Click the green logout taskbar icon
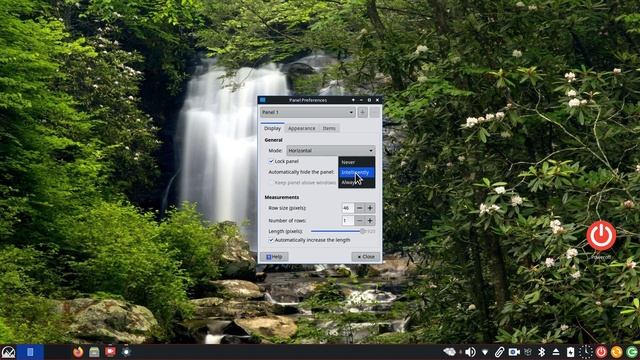This screenshot has height=360, width=640. tap(632, 352)
